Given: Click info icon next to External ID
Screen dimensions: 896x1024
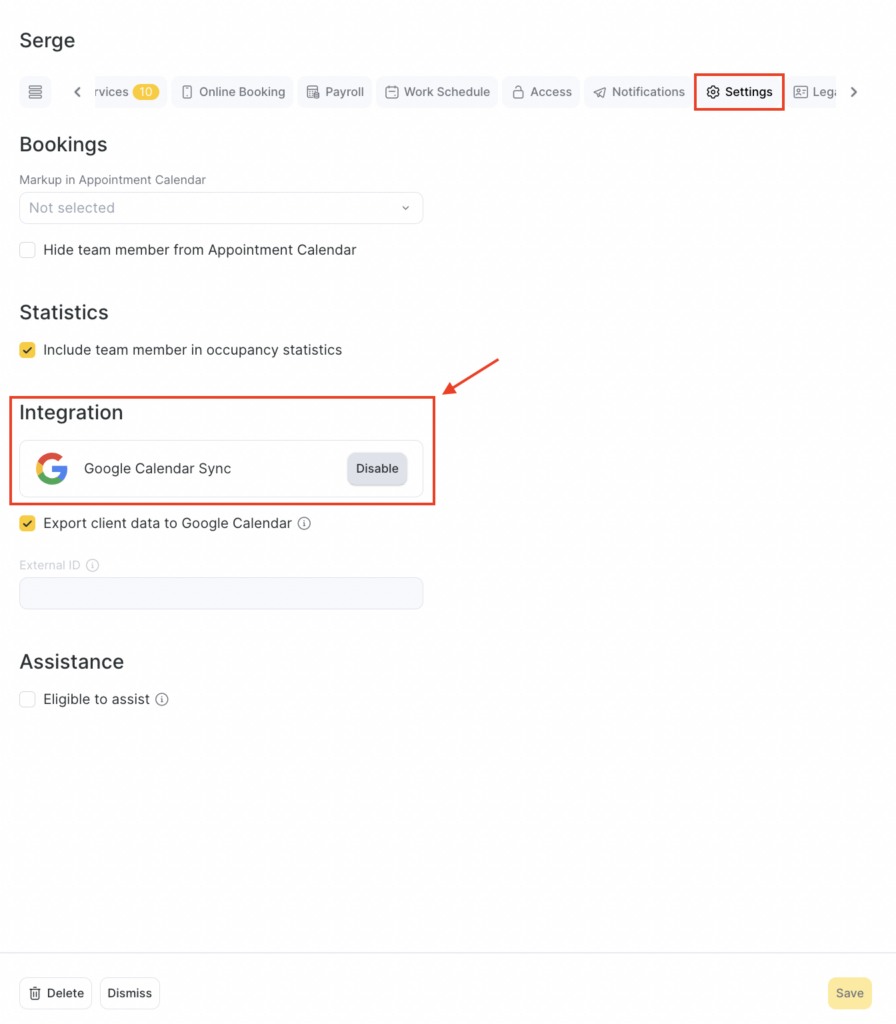Looking at the screenshot, I should pos(93,565).
